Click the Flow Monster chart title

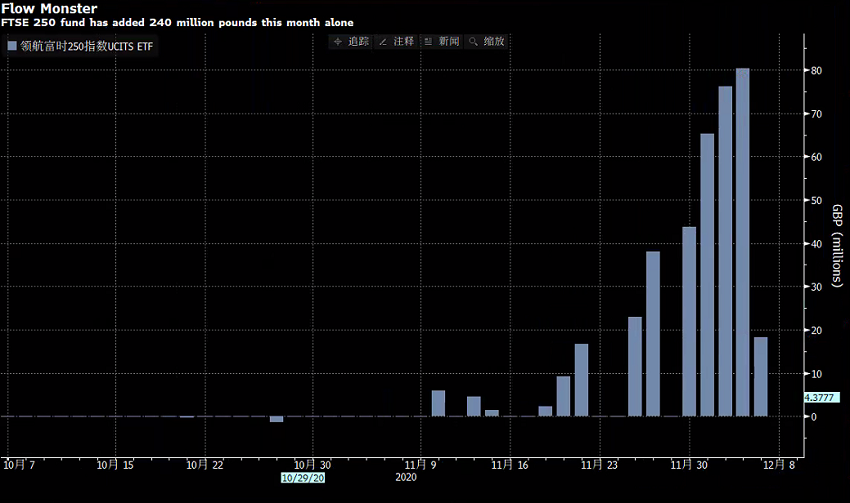(49, 9)
